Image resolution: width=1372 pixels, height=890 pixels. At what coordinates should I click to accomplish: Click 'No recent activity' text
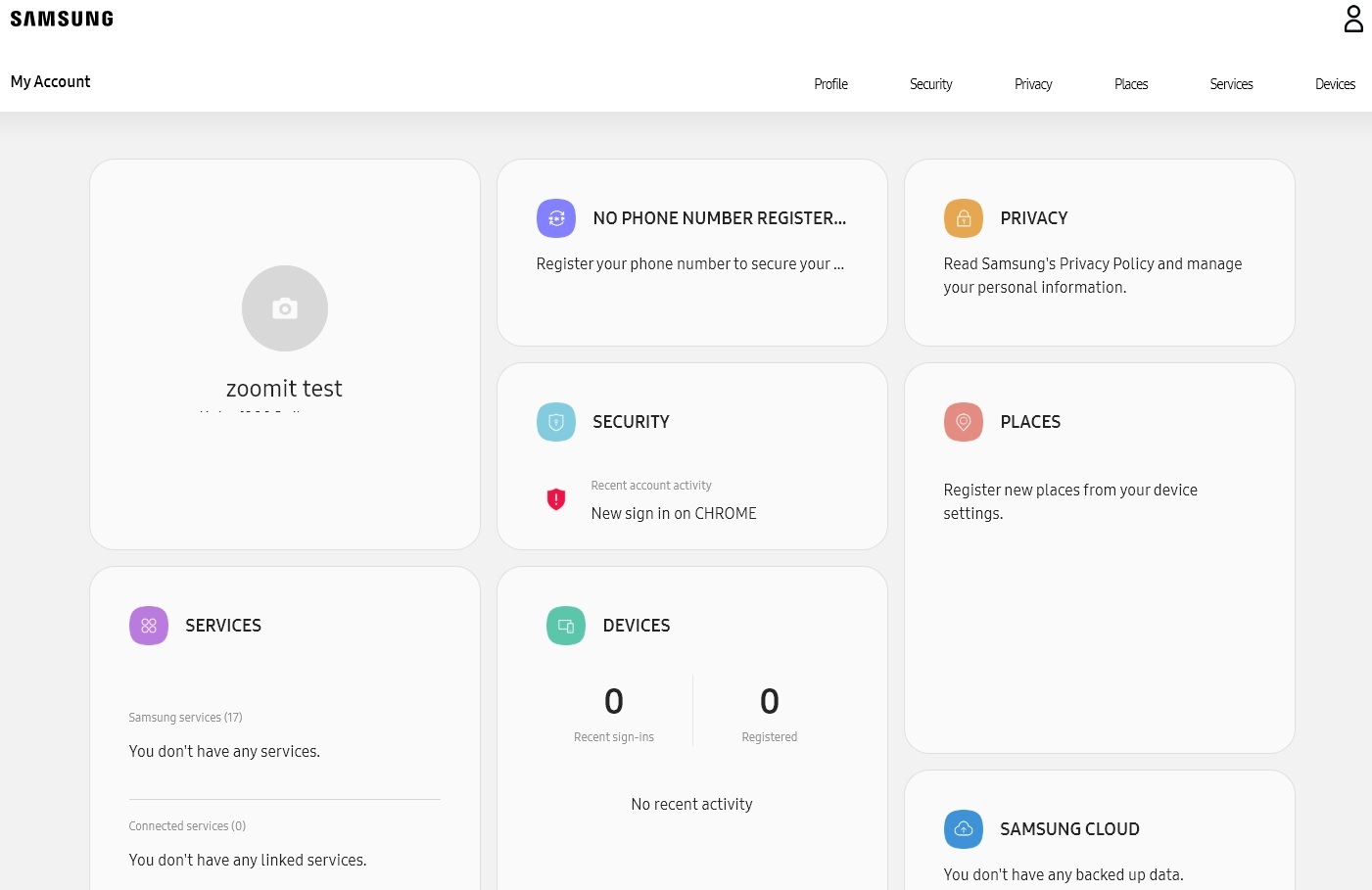pyautogui.click(x=692, y=805)
